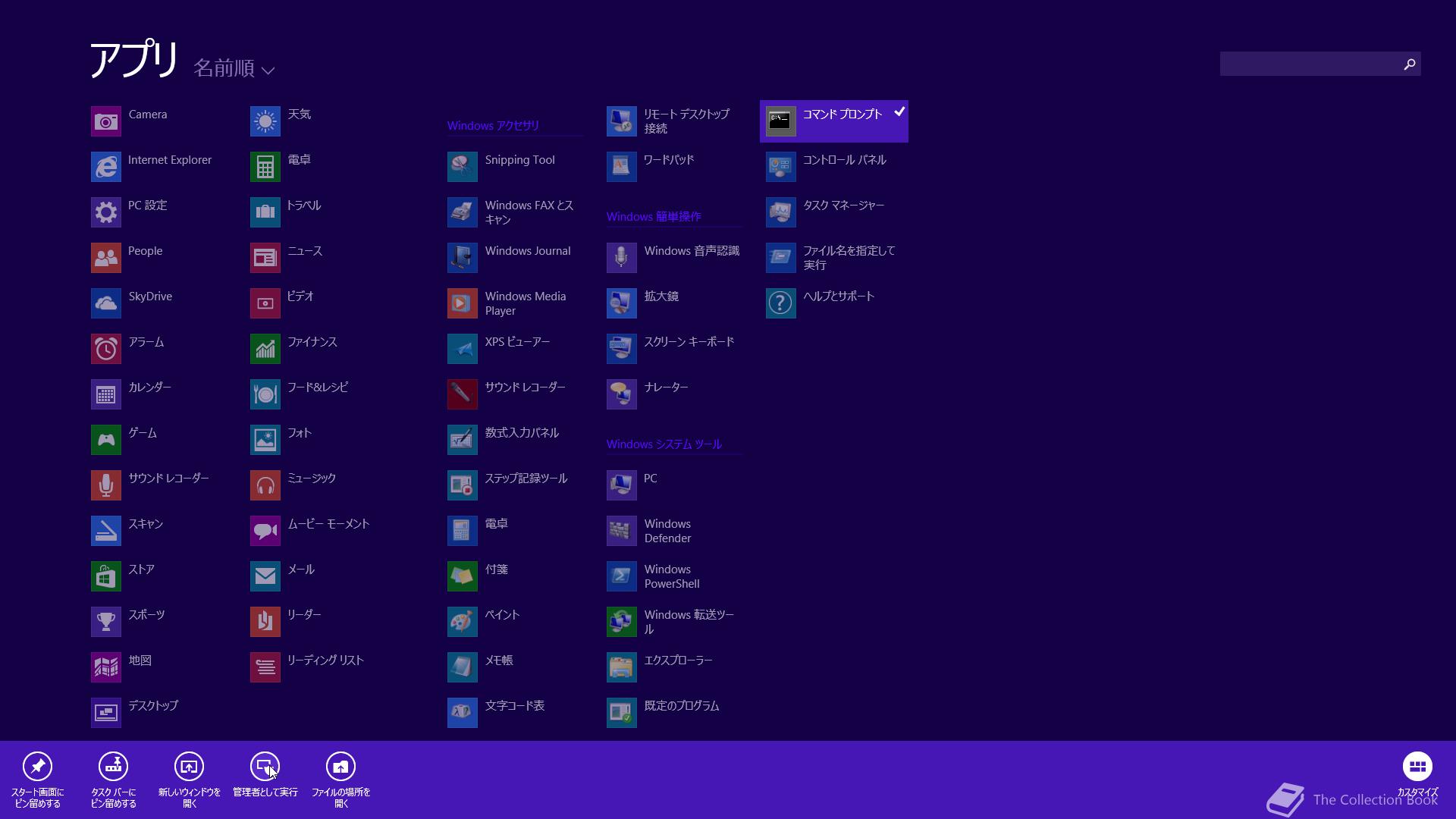This screenshot has width=1456, height=819.
Task: Click the カスタマイズ button
Action: tap(1417, 775)
